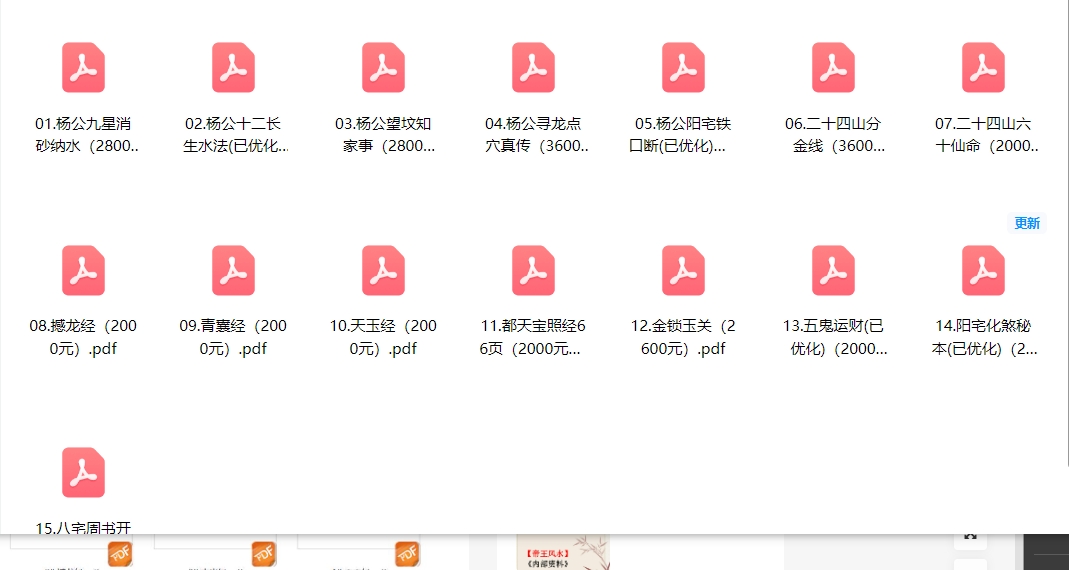1069x570 pixels.
Task: Click PDF icon for 15.八宅周书开
Action: [x=83, y=472]
